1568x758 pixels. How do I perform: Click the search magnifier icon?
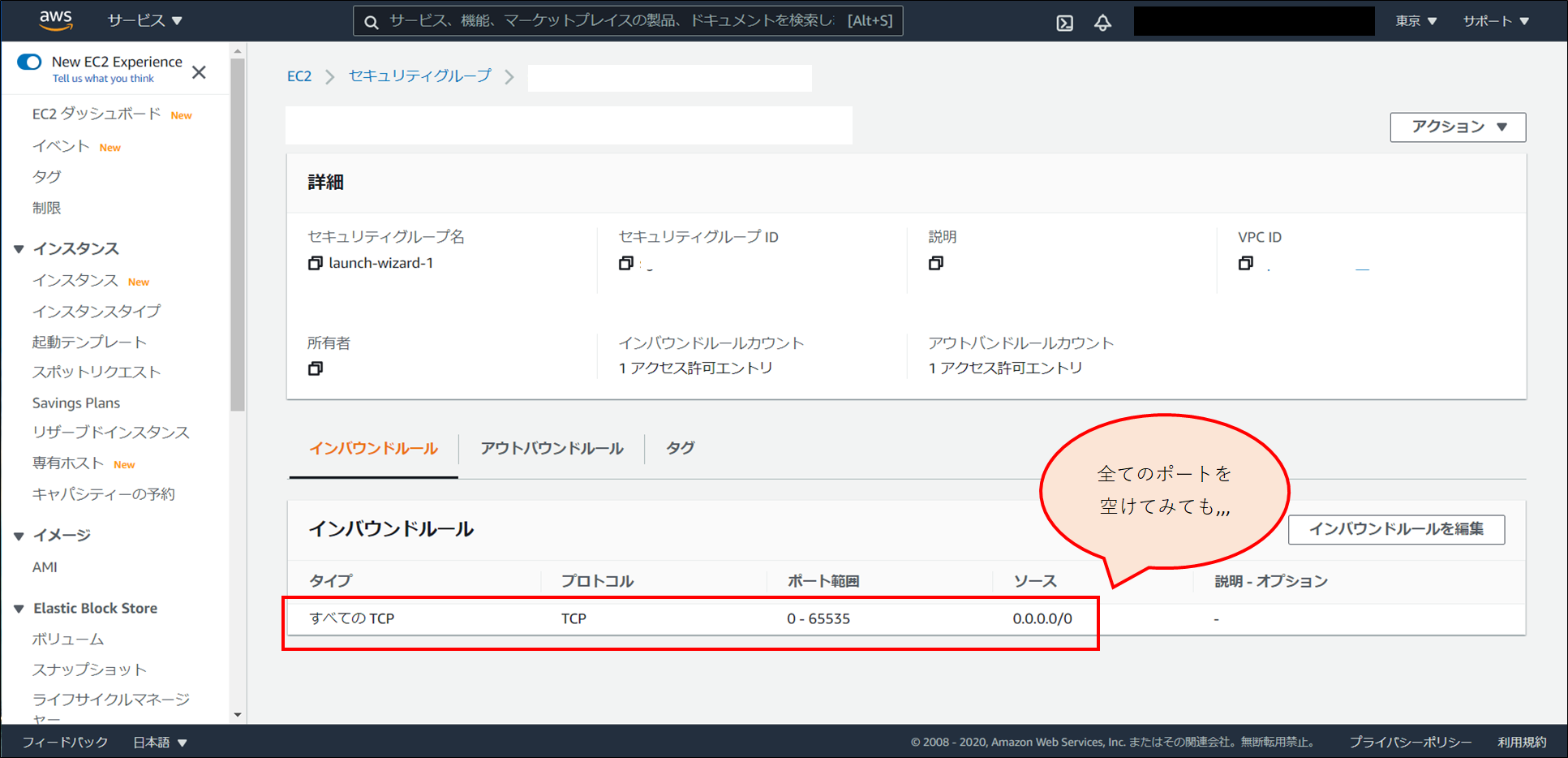(371, 22)
